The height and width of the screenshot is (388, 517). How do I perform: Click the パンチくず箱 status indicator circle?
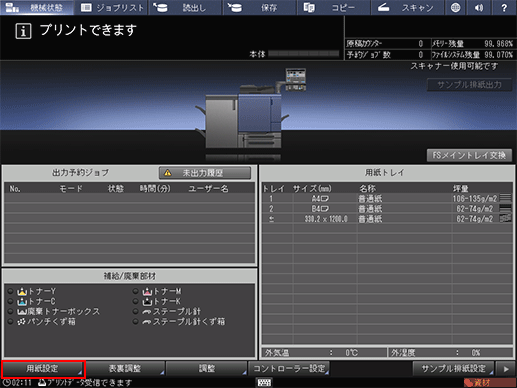pos(10,321)
